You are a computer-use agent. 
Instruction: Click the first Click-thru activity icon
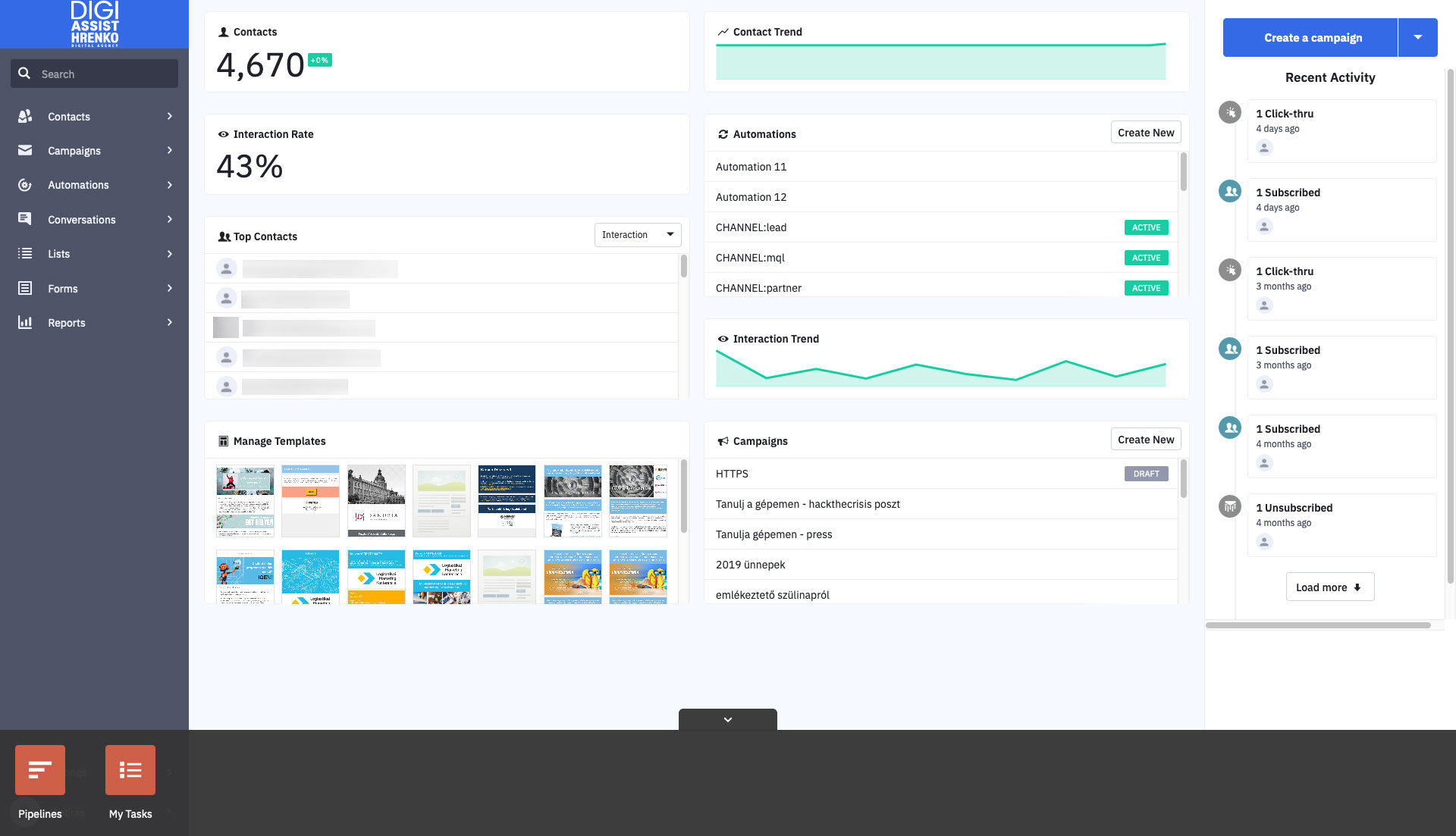(1229, 112)
